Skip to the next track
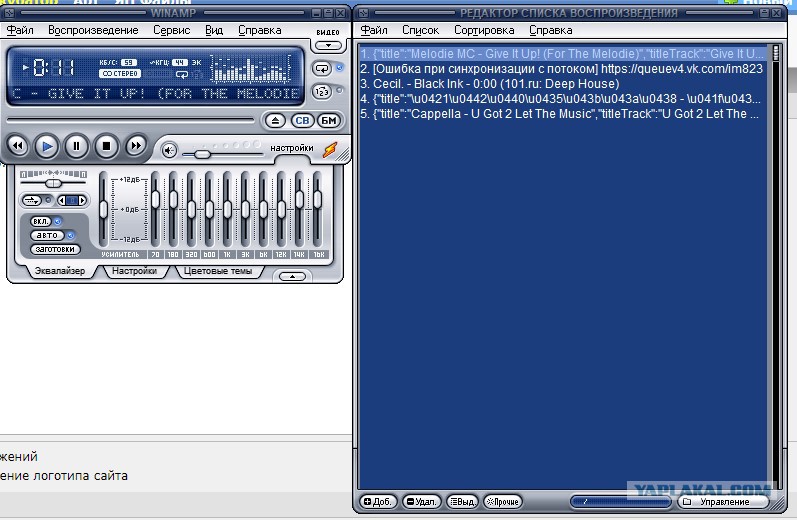 tap(136, 146)
